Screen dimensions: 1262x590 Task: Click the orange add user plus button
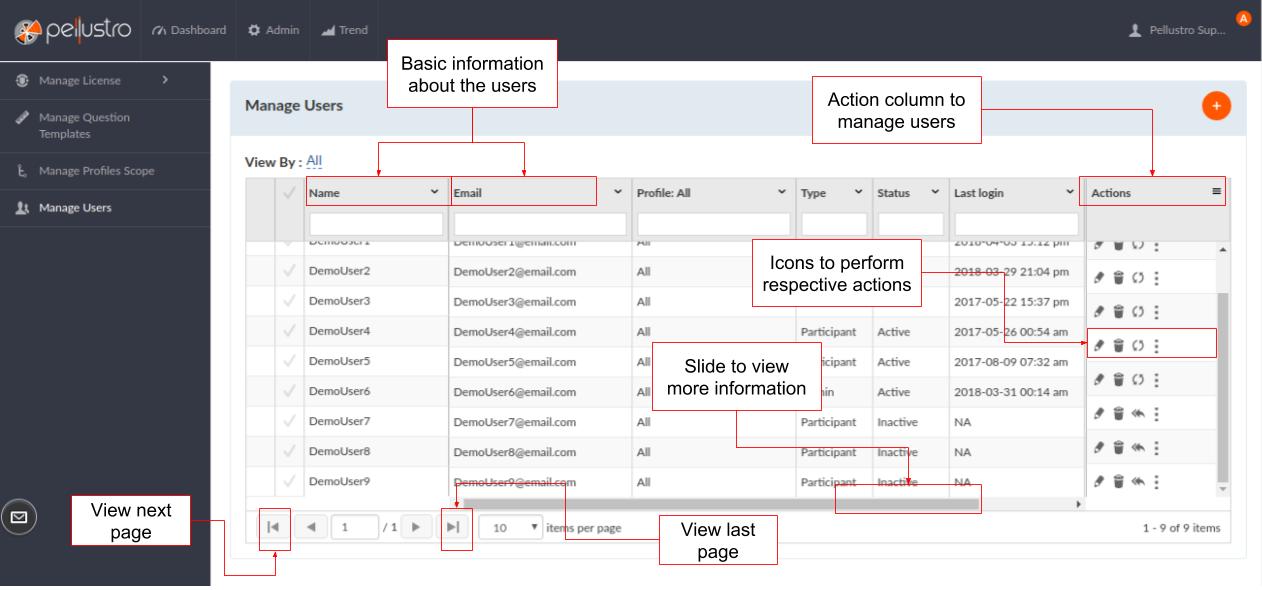tap(1216, 105)
